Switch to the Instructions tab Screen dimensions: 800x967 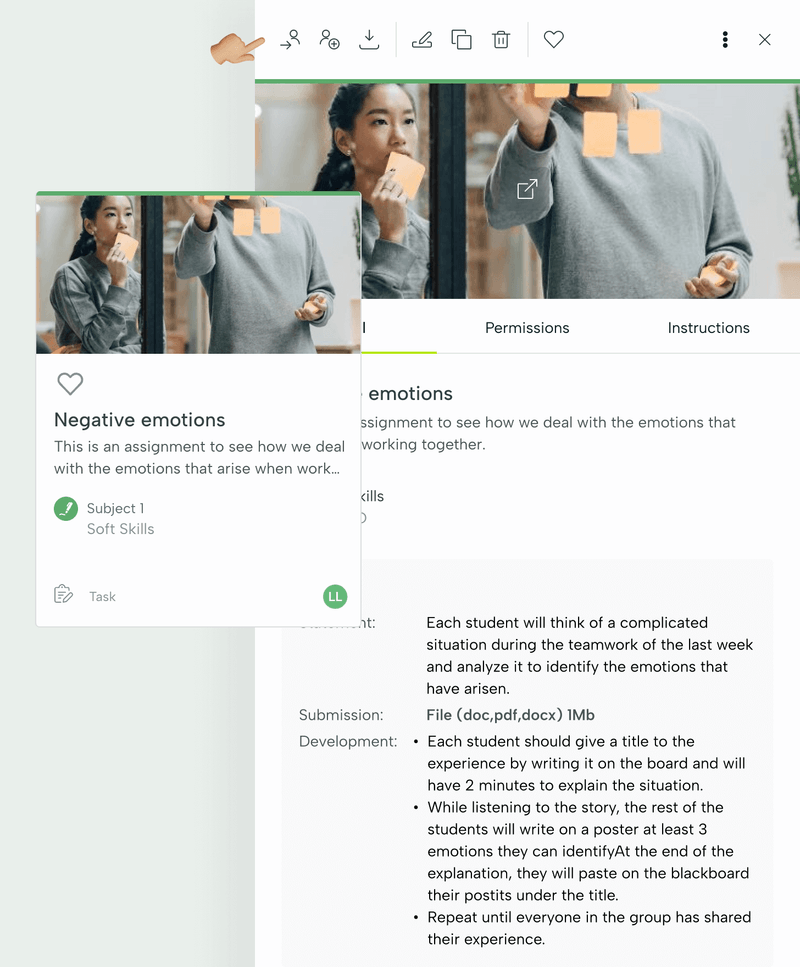708,327
